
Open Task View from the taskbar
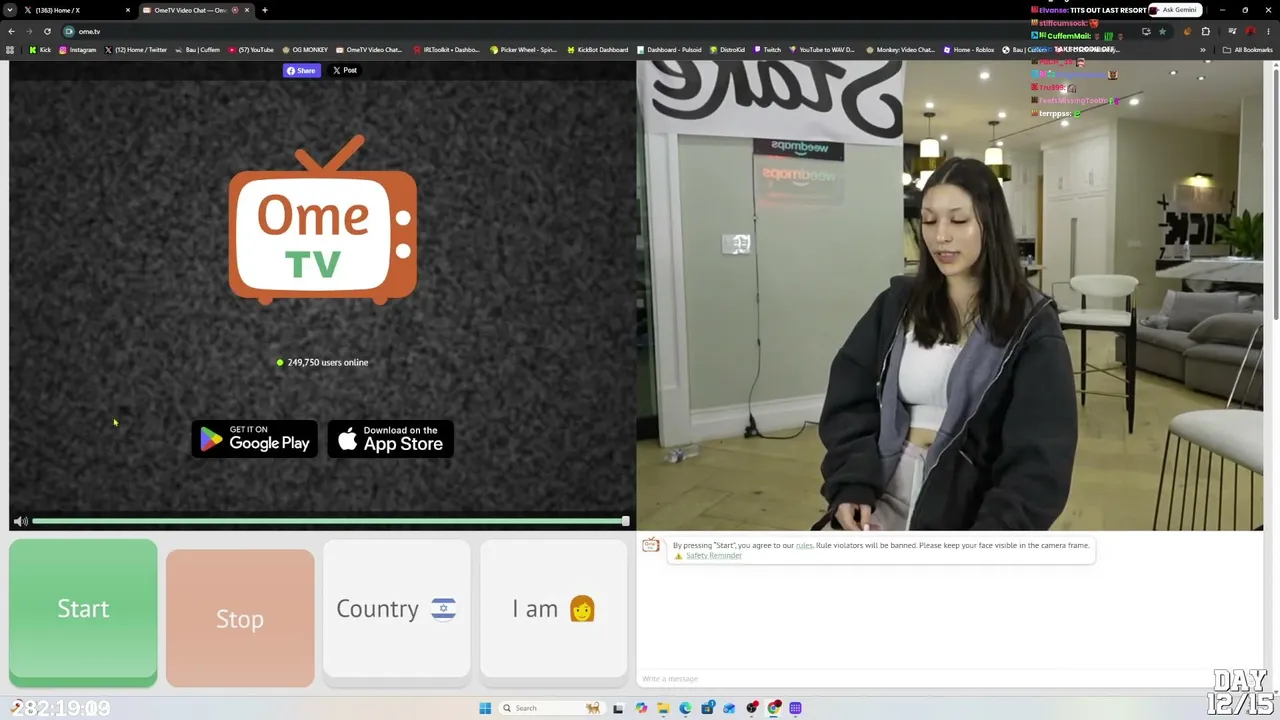(x=618, y=708)
